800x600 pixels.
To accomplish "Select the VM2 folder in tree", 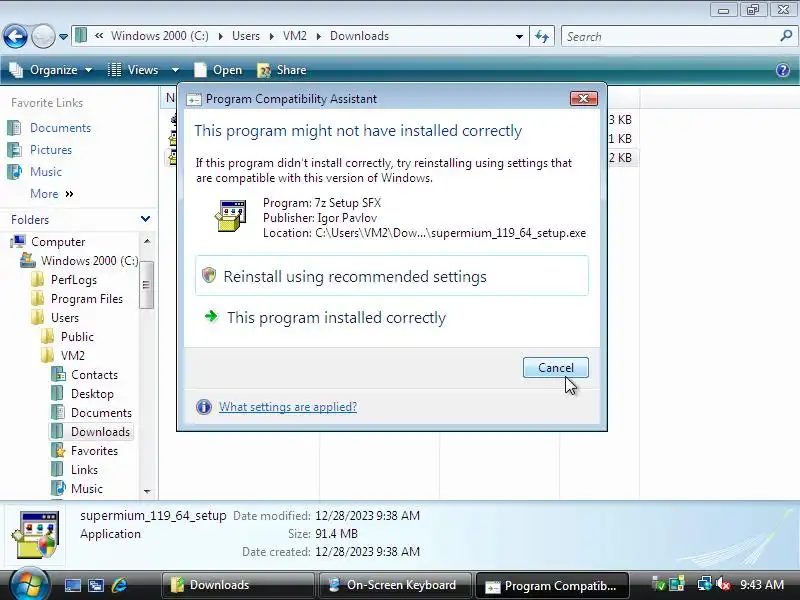I will coord(72,356).
